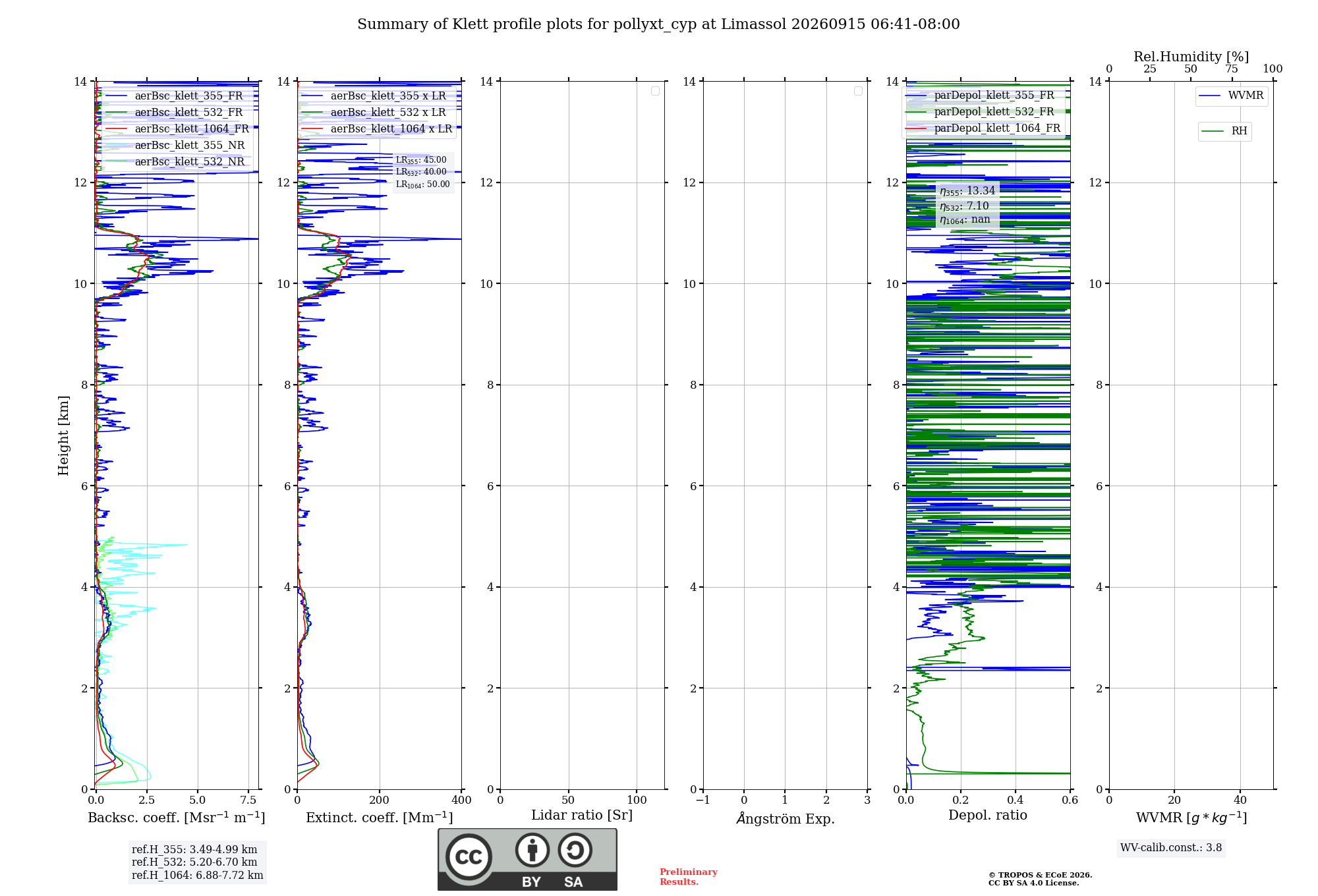Click the Creative Commons CC logo icon
Image resolution: width=1318 pixels, height=896 pixels.
click(469, 856)
